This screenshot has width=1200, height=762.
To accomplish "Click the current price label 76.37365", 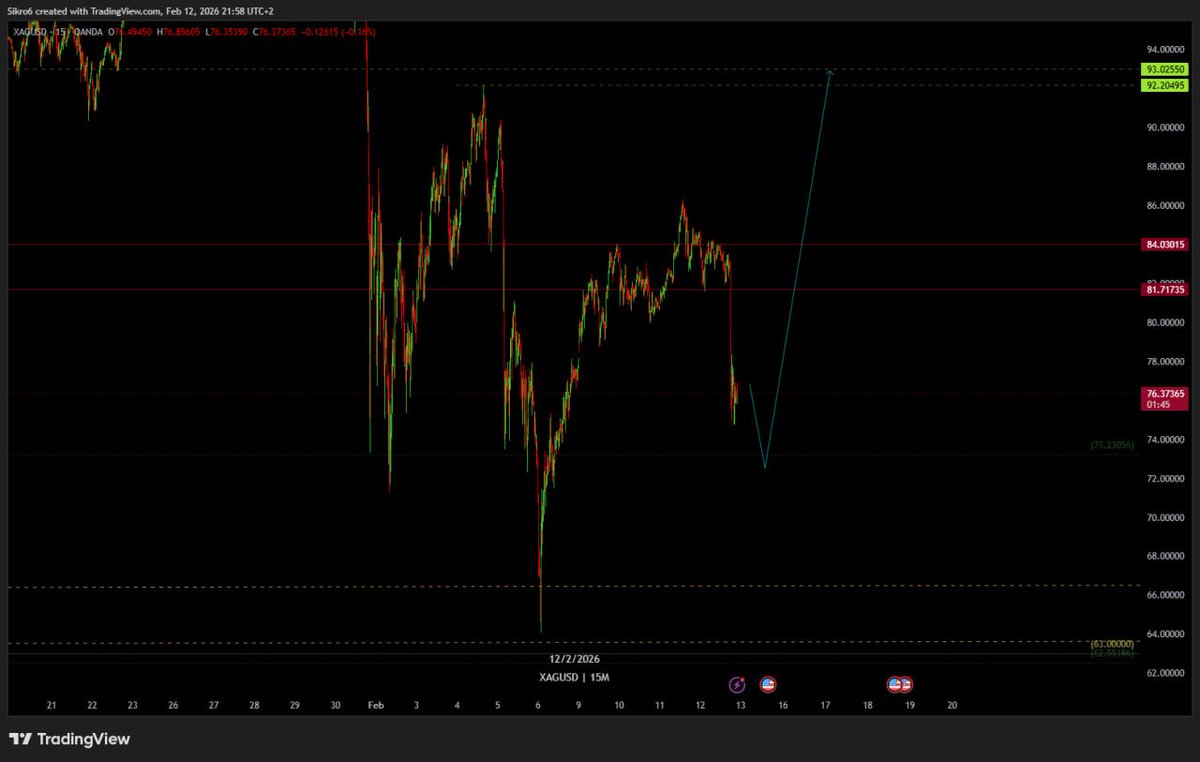I will coord(1164,394).
